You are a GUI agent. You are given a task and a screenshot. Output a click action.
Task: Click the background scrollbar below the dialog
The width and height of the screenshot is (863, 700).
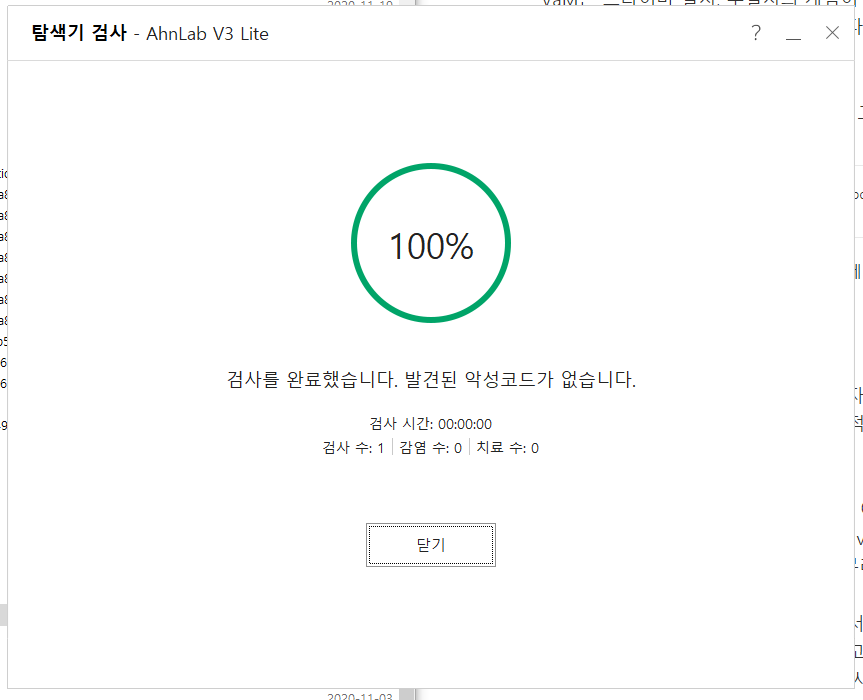click(407, 694)
